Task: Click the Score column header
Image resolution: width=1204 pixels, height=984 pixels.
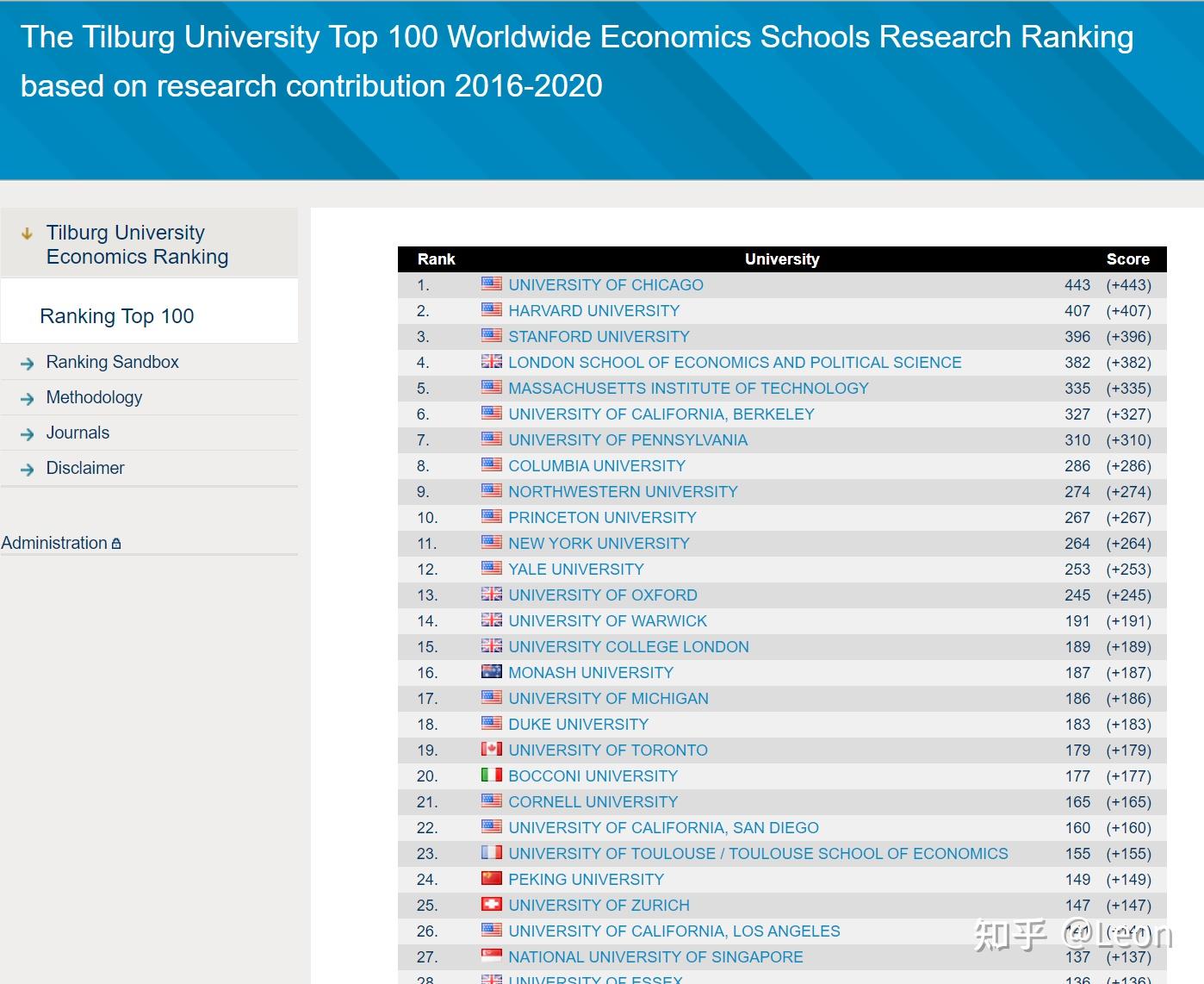Action: (x=1128, y=259)
